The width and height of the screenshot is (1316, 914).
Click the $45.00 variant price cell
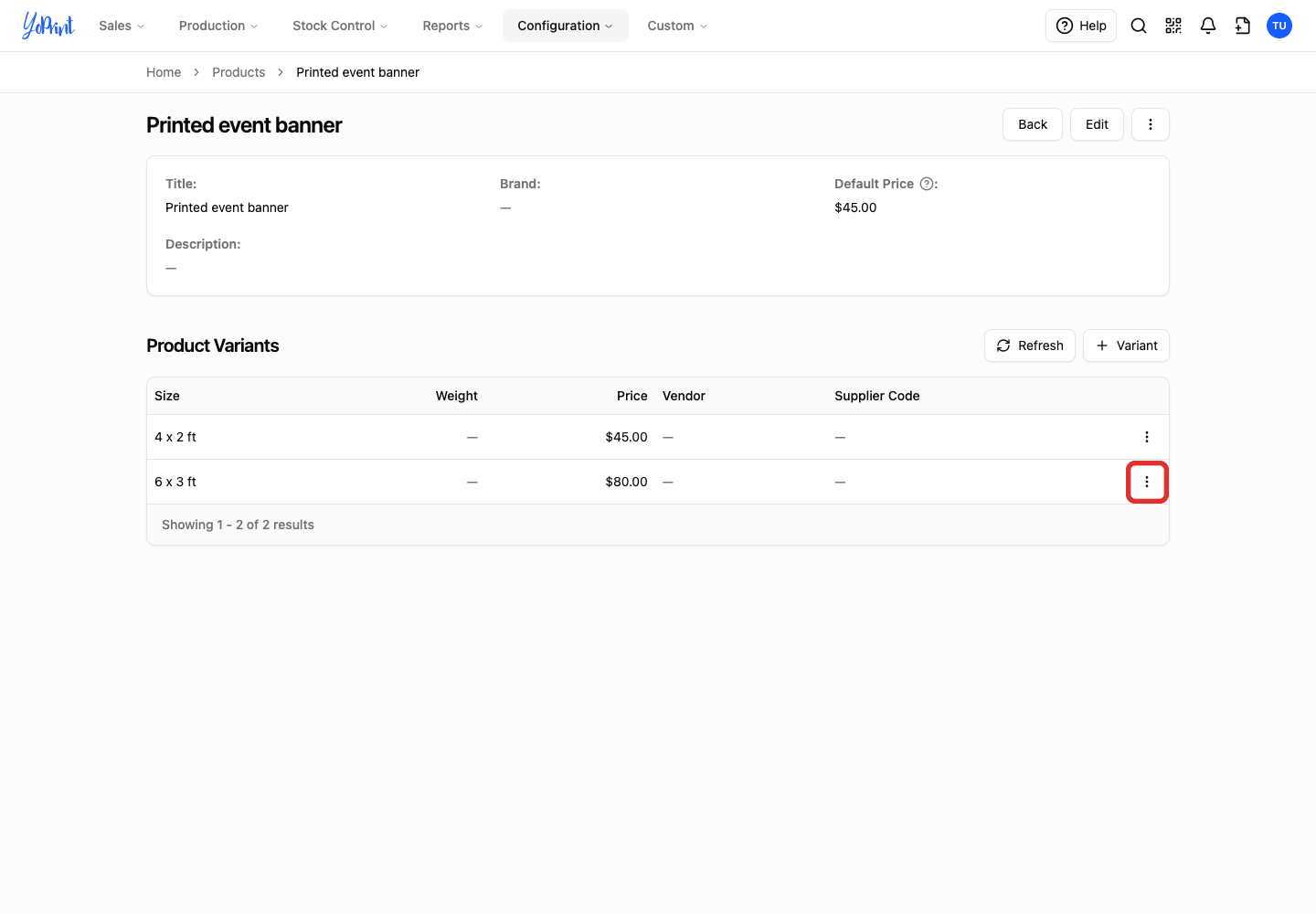pyautogui.click(x=626, y=437)
